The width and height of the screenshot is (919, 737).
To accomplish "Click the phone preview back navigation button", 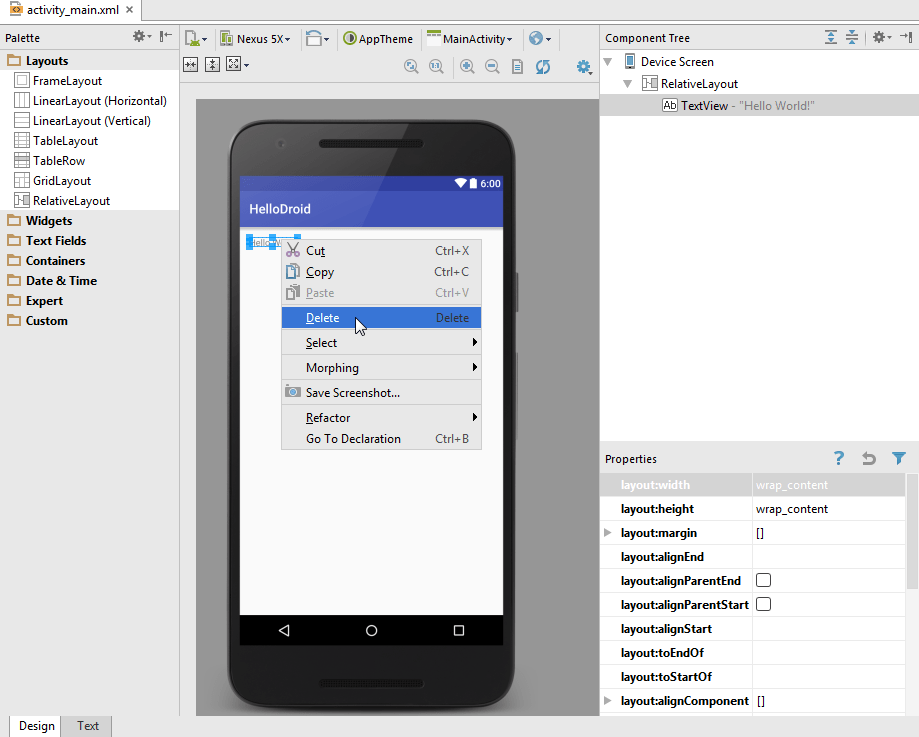I will (284, 630).
